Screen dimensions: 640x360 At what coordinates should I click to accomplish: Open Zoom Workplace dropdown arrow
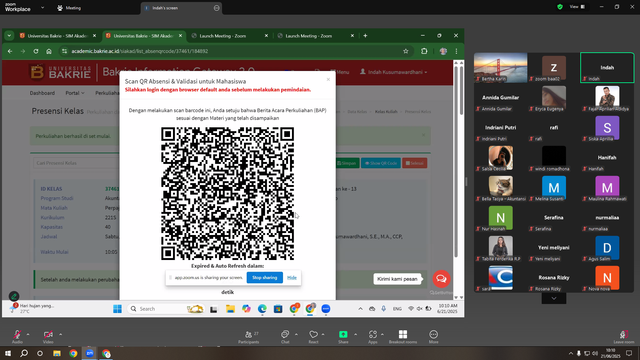coord(42,8)
